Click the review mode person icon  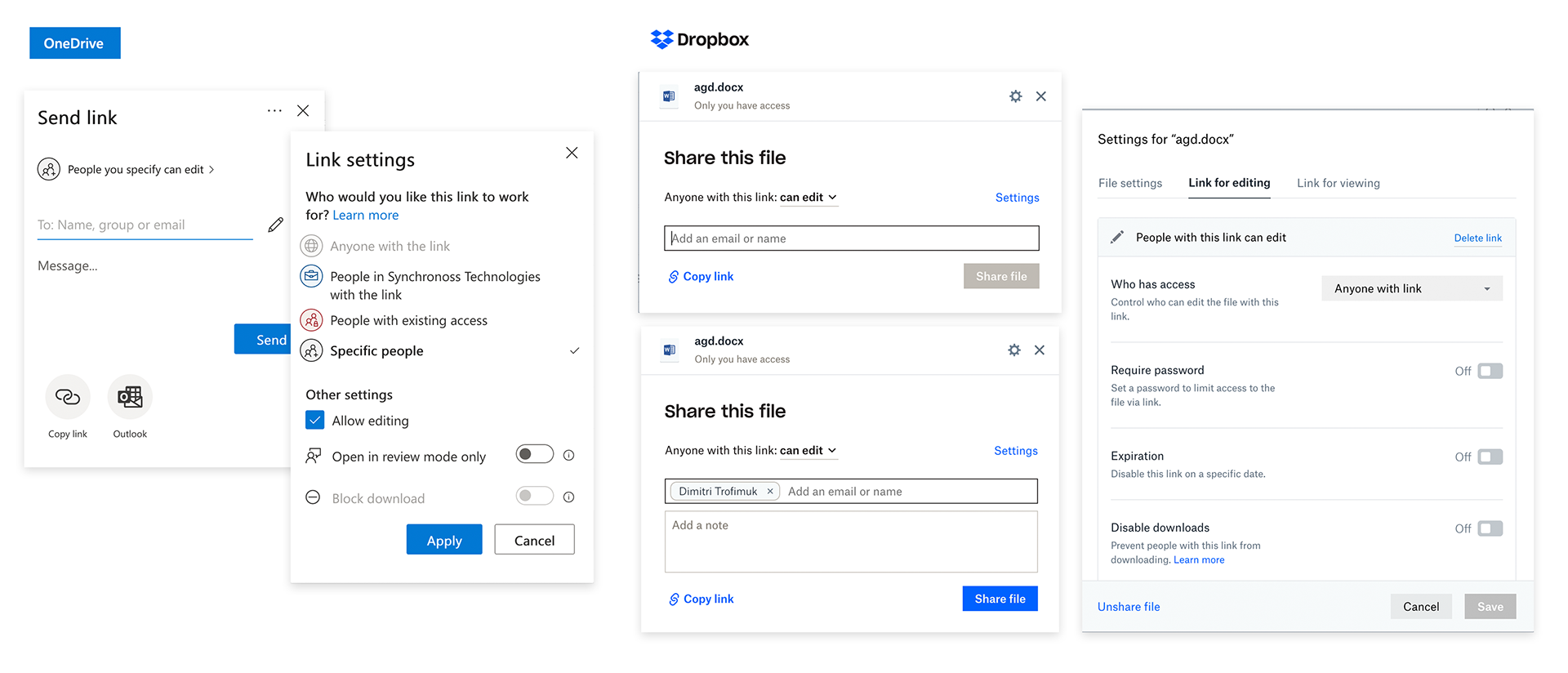pos(313,456)
